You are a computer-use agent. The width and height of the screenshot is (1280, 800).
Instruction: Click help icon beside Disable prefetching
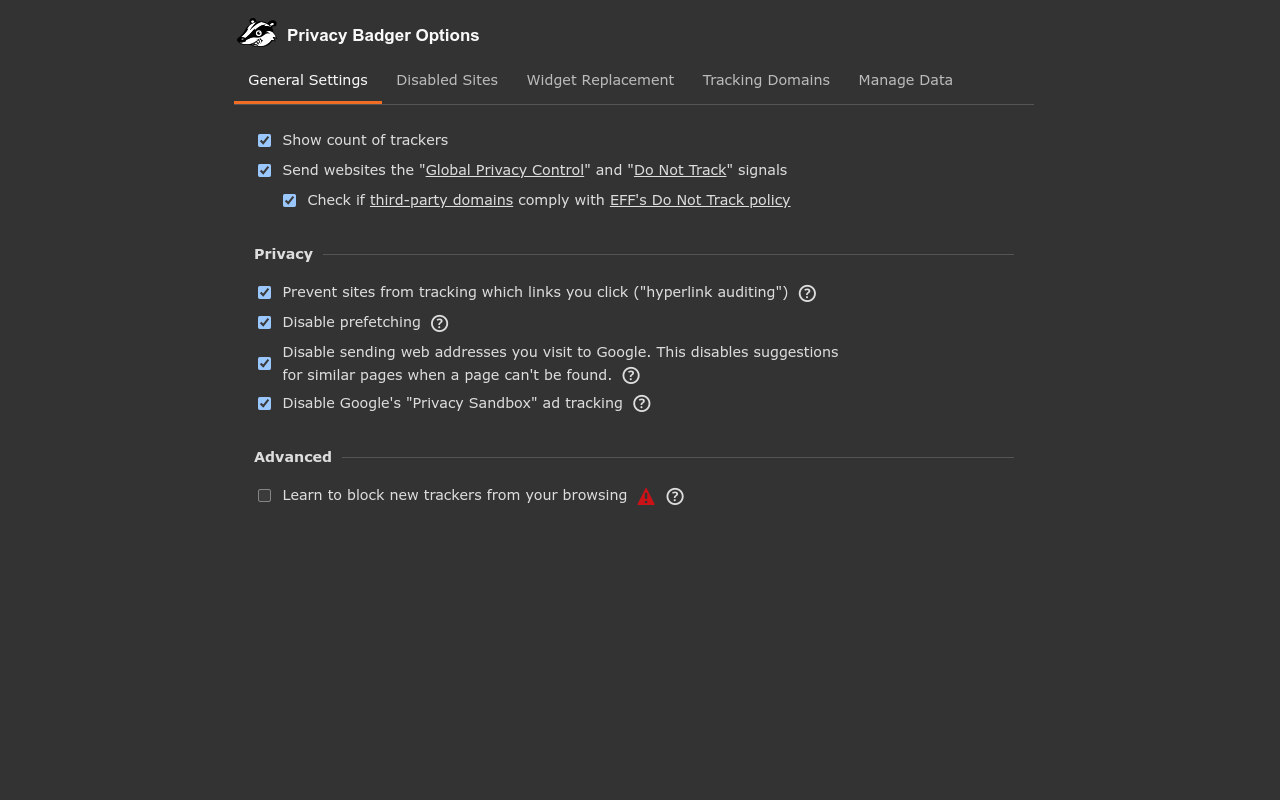point(439,323)
